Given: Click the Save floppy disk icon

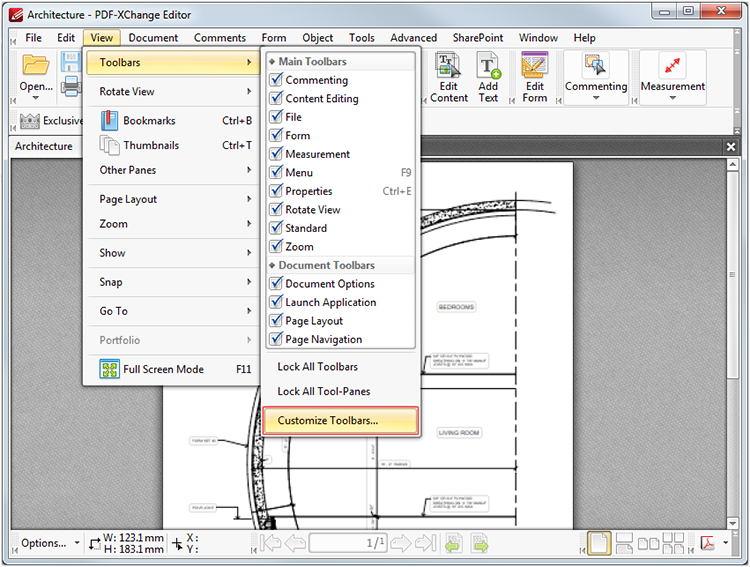Looking at the screenshot, I should click(71, 62).
